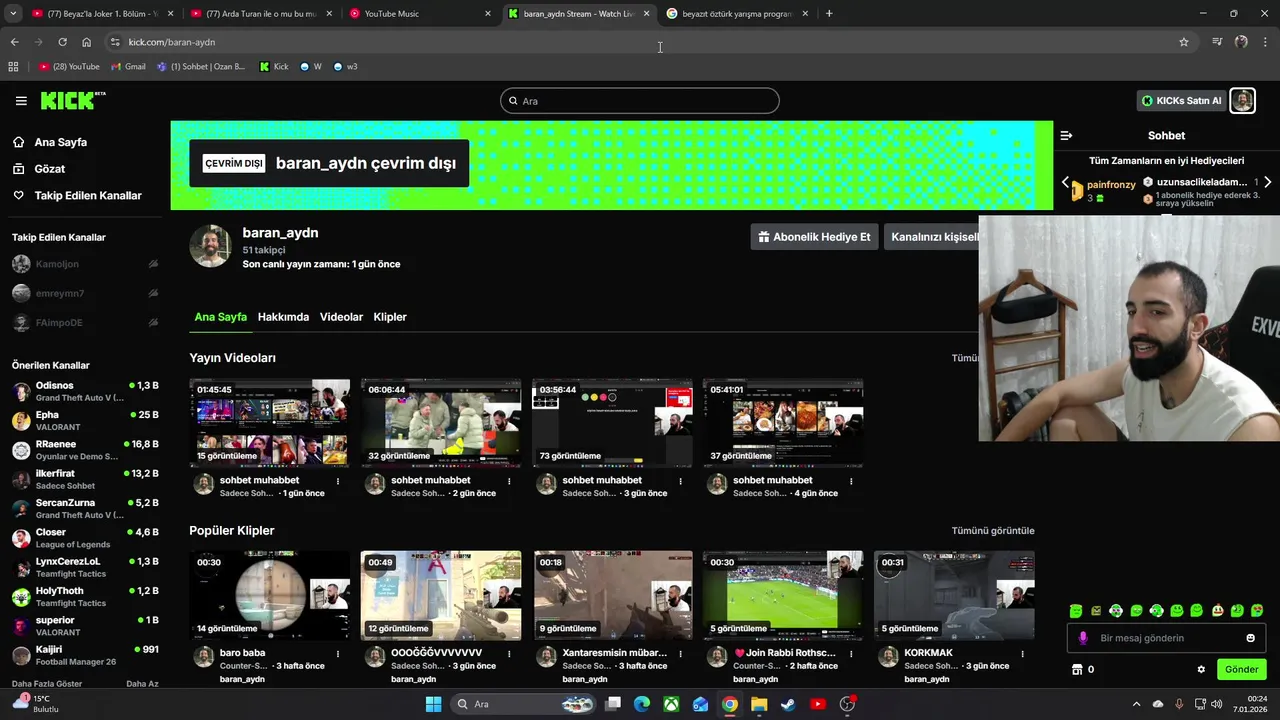The height and width of the screenshot is (720, 1280).
Task: Click the Gönder send button
Action: tap(1241, 670)
